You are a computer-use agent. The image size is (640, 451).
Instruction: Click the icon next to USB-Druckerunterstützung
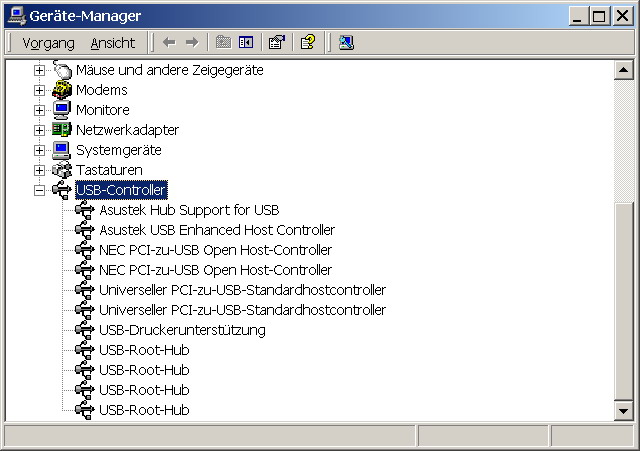(85, 330)
